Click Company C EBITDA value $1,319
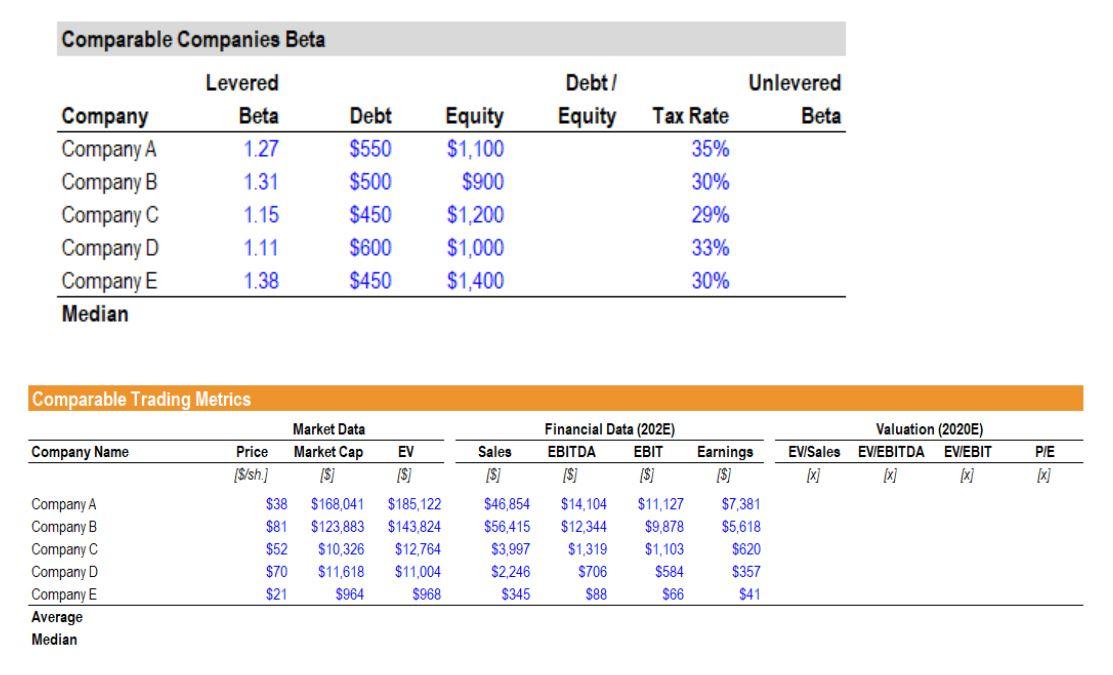Screen dimensions: 1113x675 click(587, 550)
